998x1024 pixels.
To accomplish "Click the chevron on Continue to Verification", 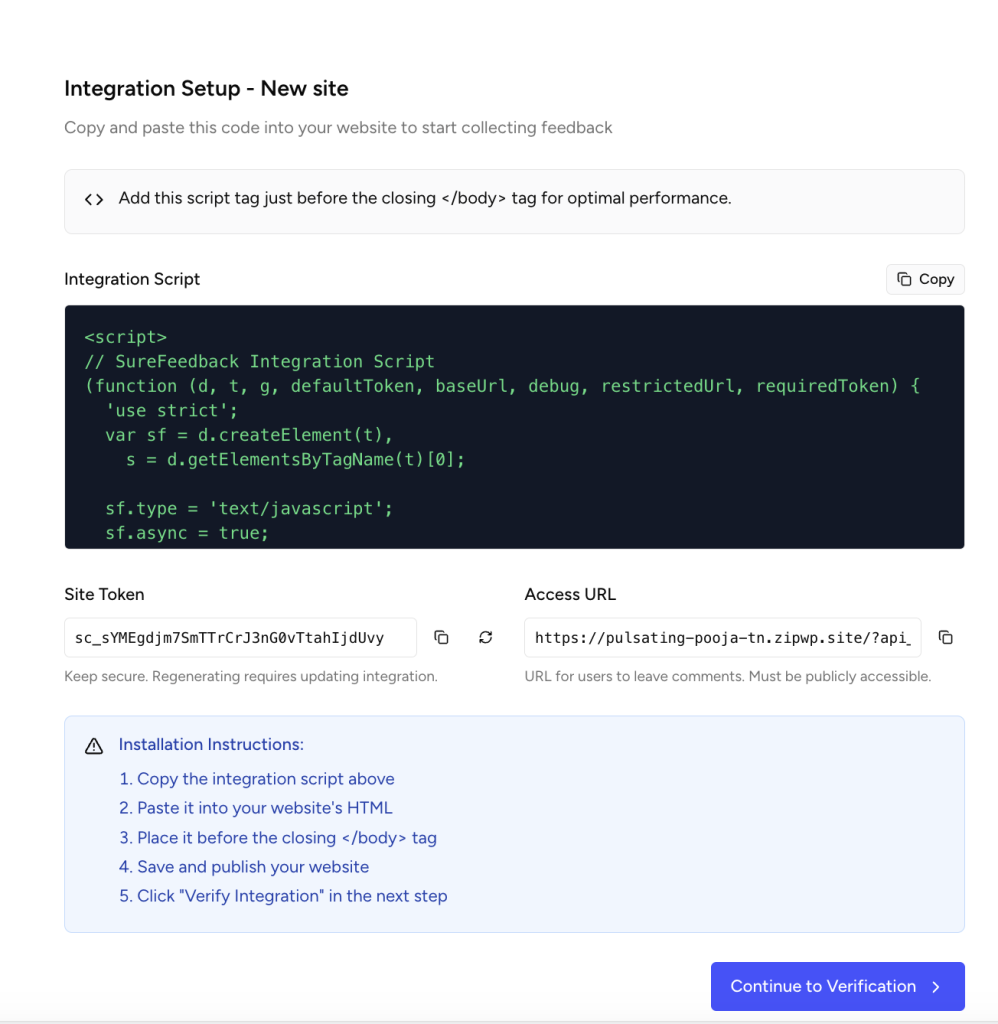I will click(934, 986).
